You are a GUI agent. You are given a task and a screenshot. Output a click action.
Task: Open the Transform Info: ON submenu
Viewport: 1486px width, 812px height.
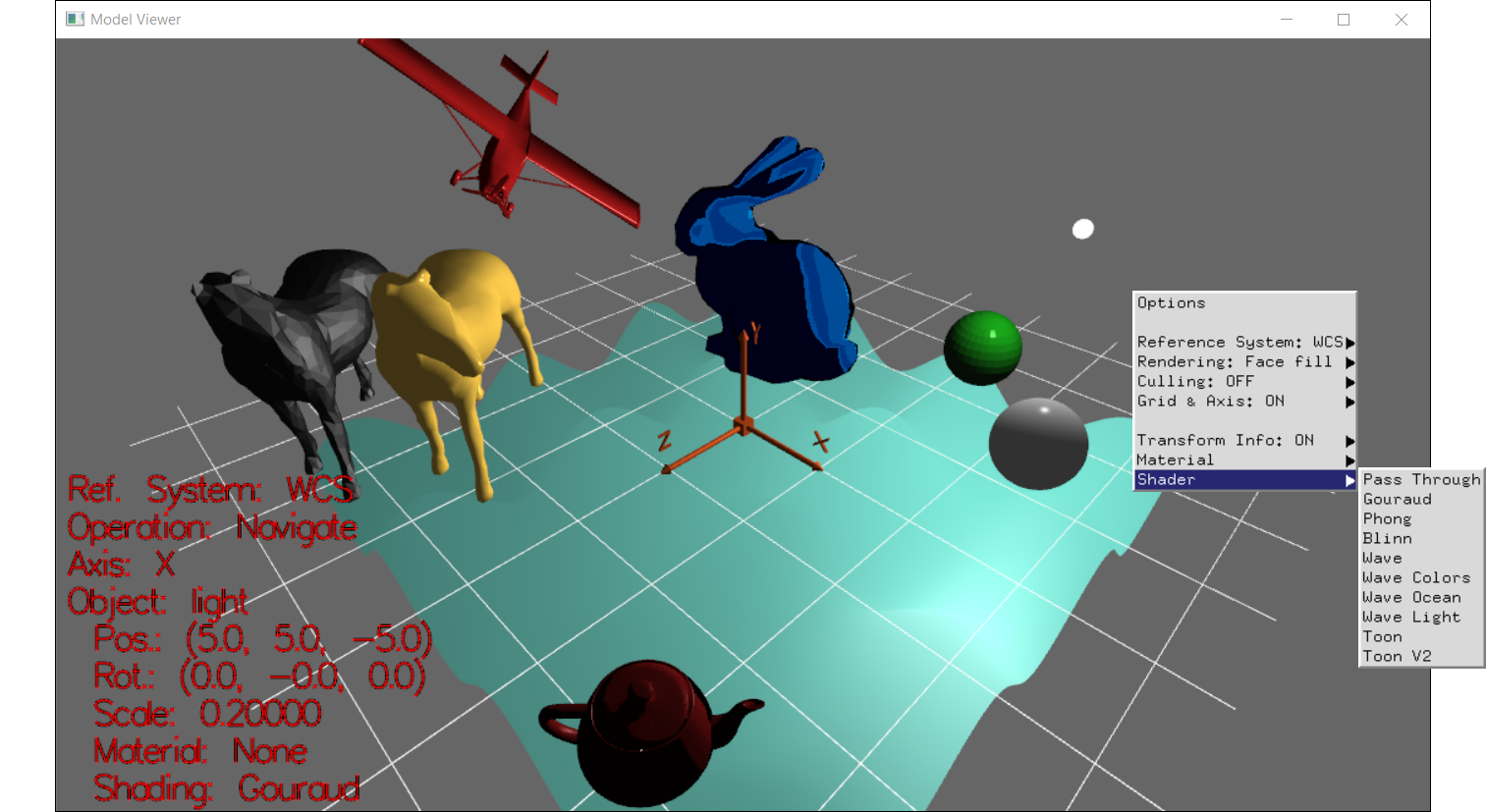(x=1244, y=440)
